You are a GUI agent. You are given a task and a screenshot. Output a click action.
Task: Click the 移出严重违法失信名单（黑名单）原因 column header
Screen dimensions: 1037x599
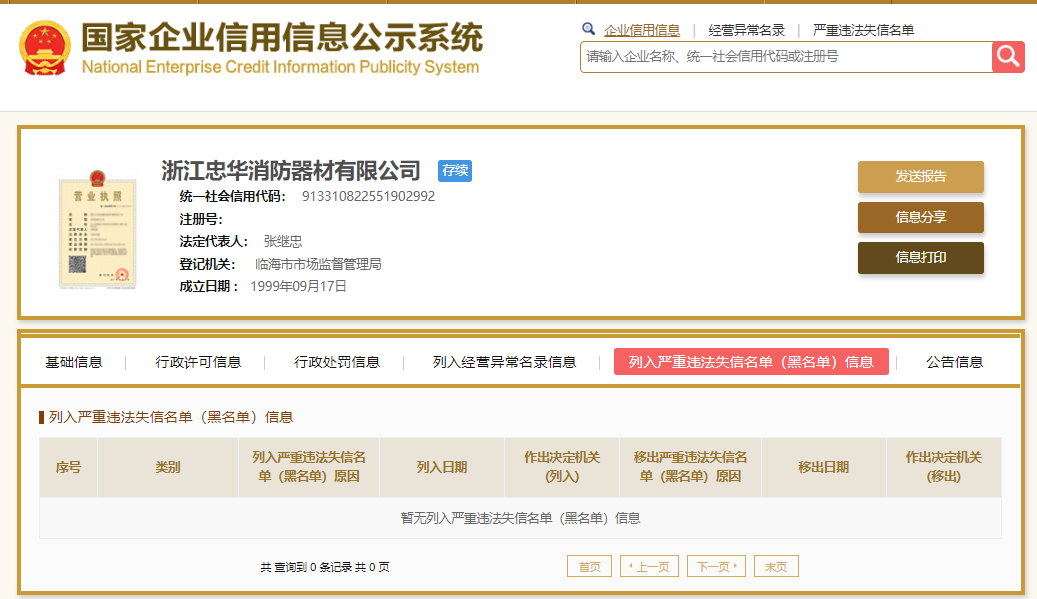pos(690,467)
